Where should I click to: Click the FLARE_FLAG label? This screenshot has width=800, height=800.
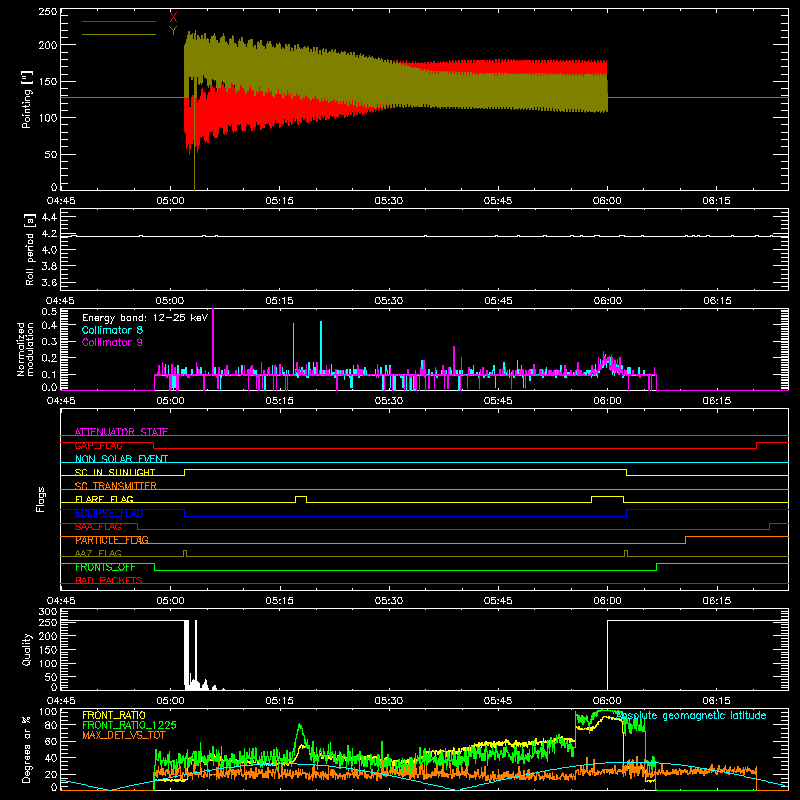[x=104, y=499]
